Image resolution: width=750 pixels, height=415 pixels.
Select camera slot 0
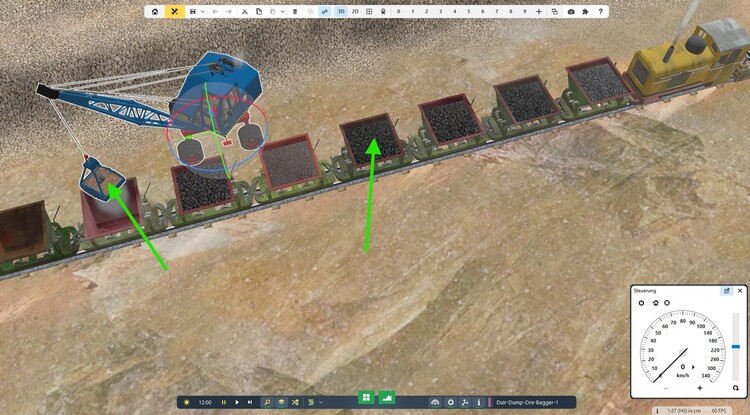(399, 11)
